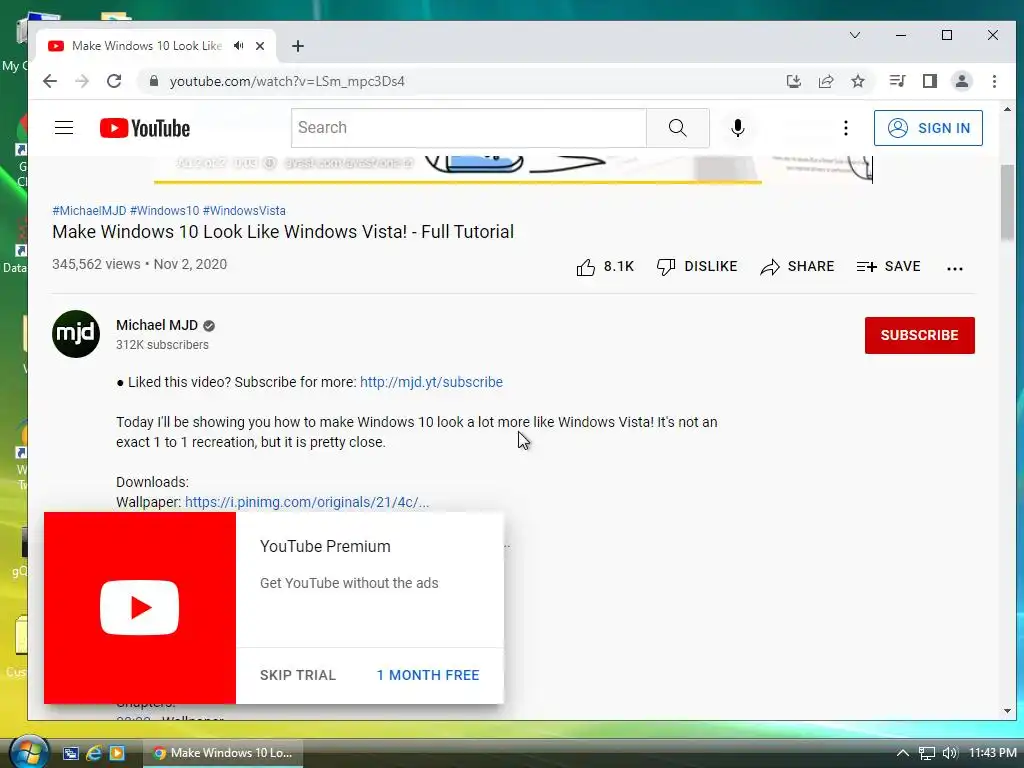Show hidden tray icons chevron

point(903,753)
